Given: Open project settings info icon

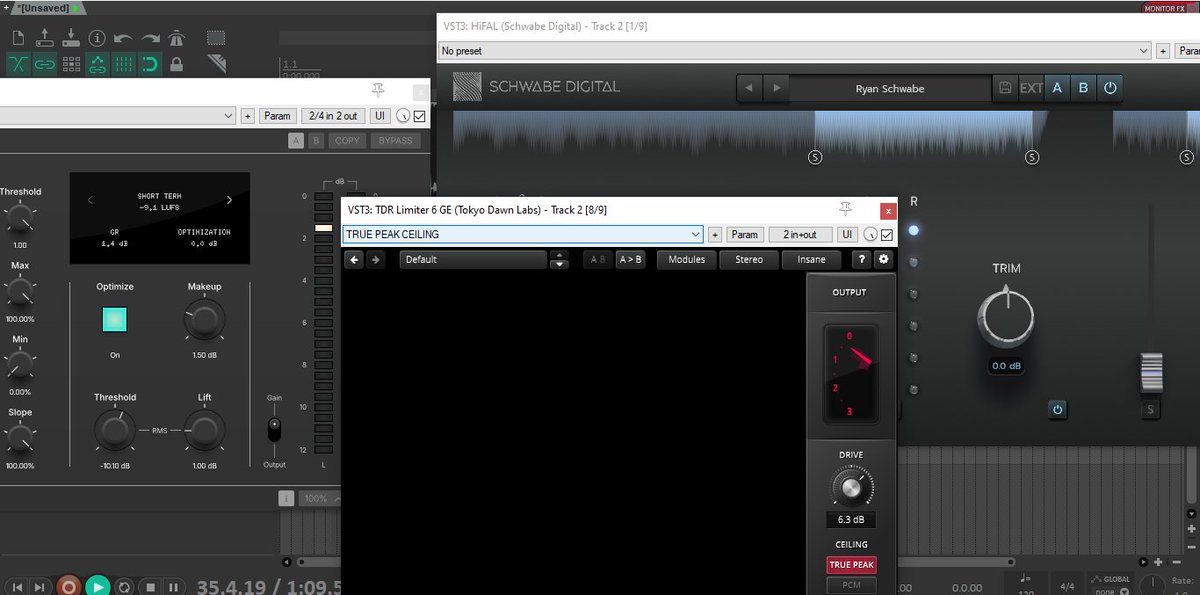Looking at the screenshot, I should 97,39.
